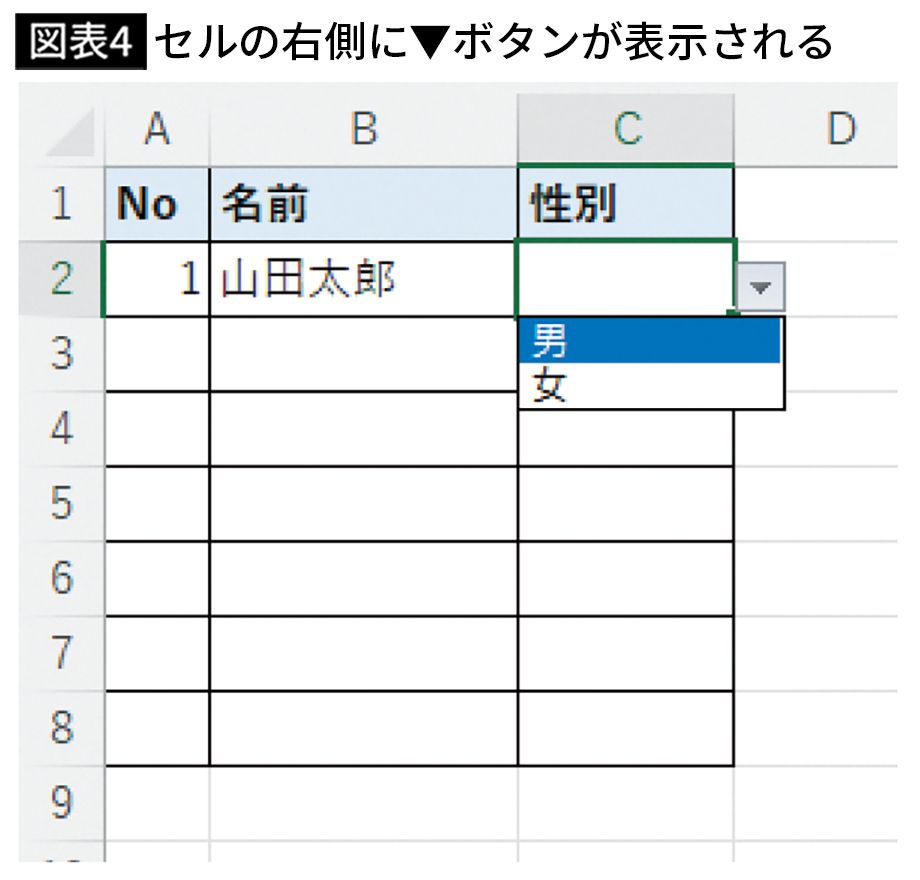Select empty cell A8 in the table
Viewport: 920px width, 880px height.
click(x=157, y=728)
